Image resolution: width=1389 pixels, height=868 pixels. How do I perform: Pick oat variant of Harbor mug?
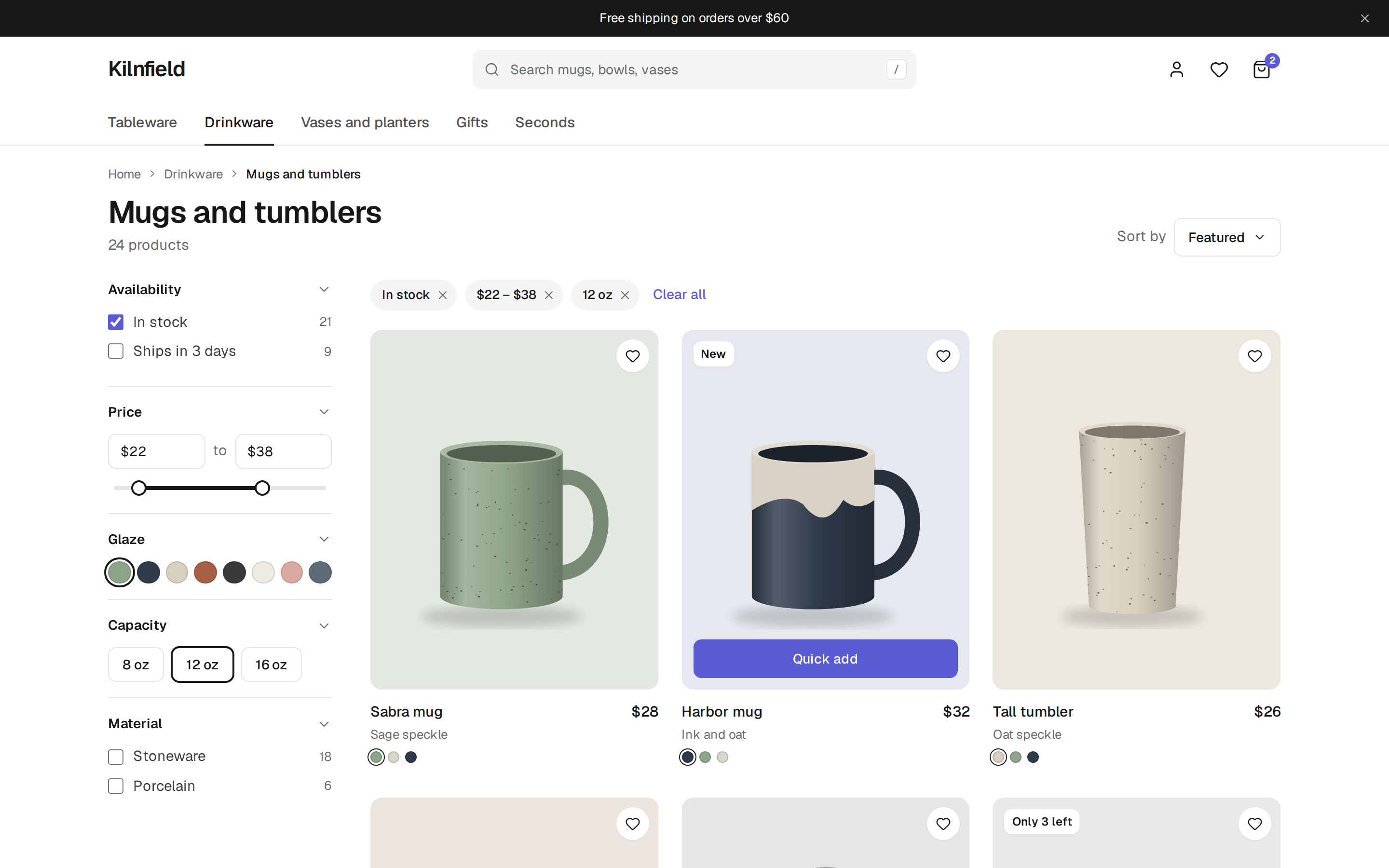click(722, 757)
